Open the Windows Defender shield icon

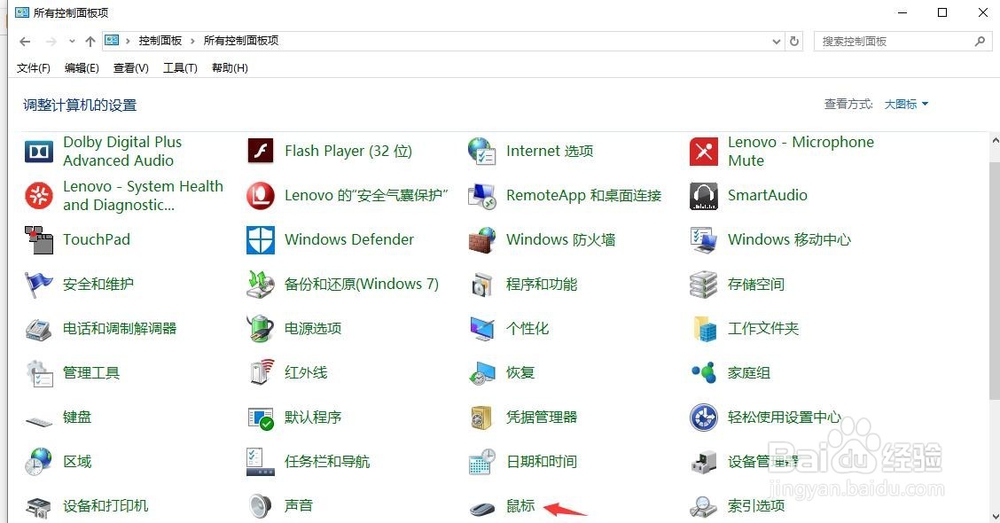260,240
